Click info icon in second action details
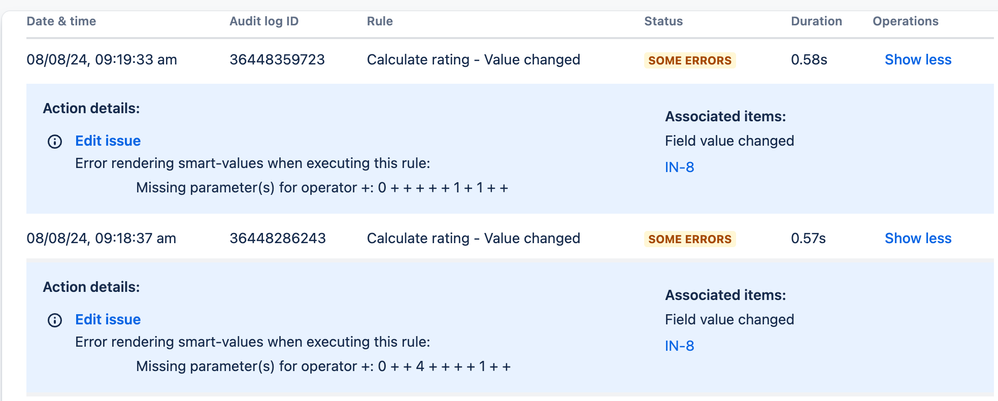Viewport: 998px width, 401px height. pyautogui.click(x=55, y=320)
